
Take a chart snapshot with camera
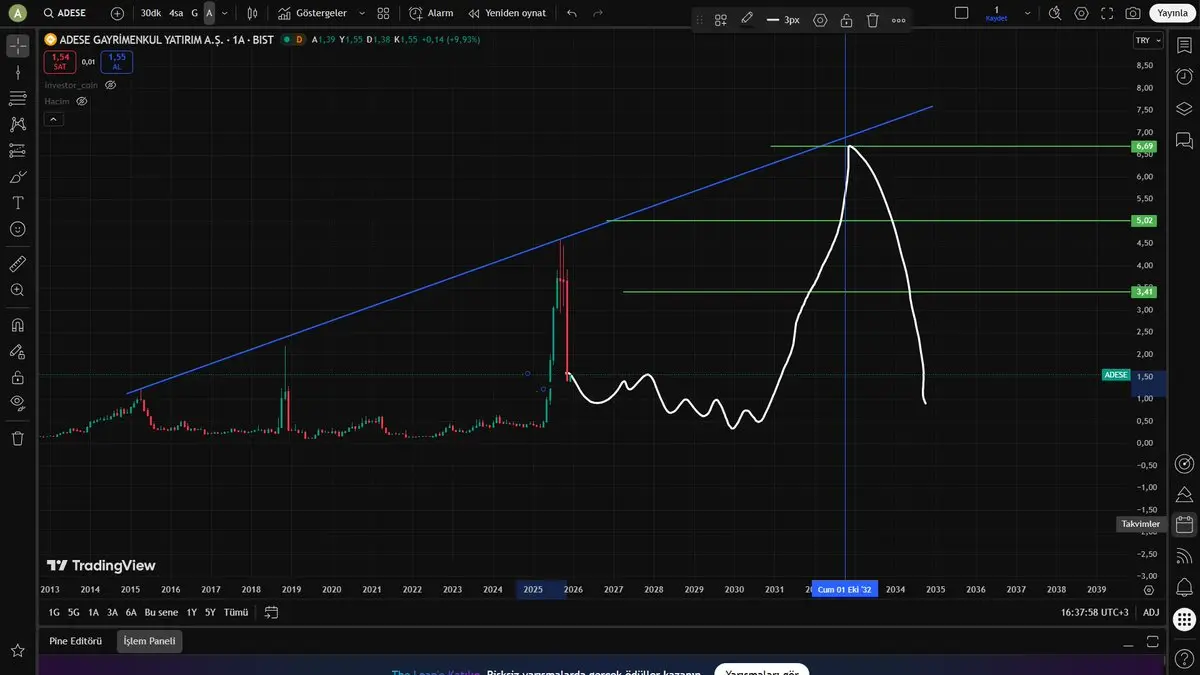click(1132, 13)
